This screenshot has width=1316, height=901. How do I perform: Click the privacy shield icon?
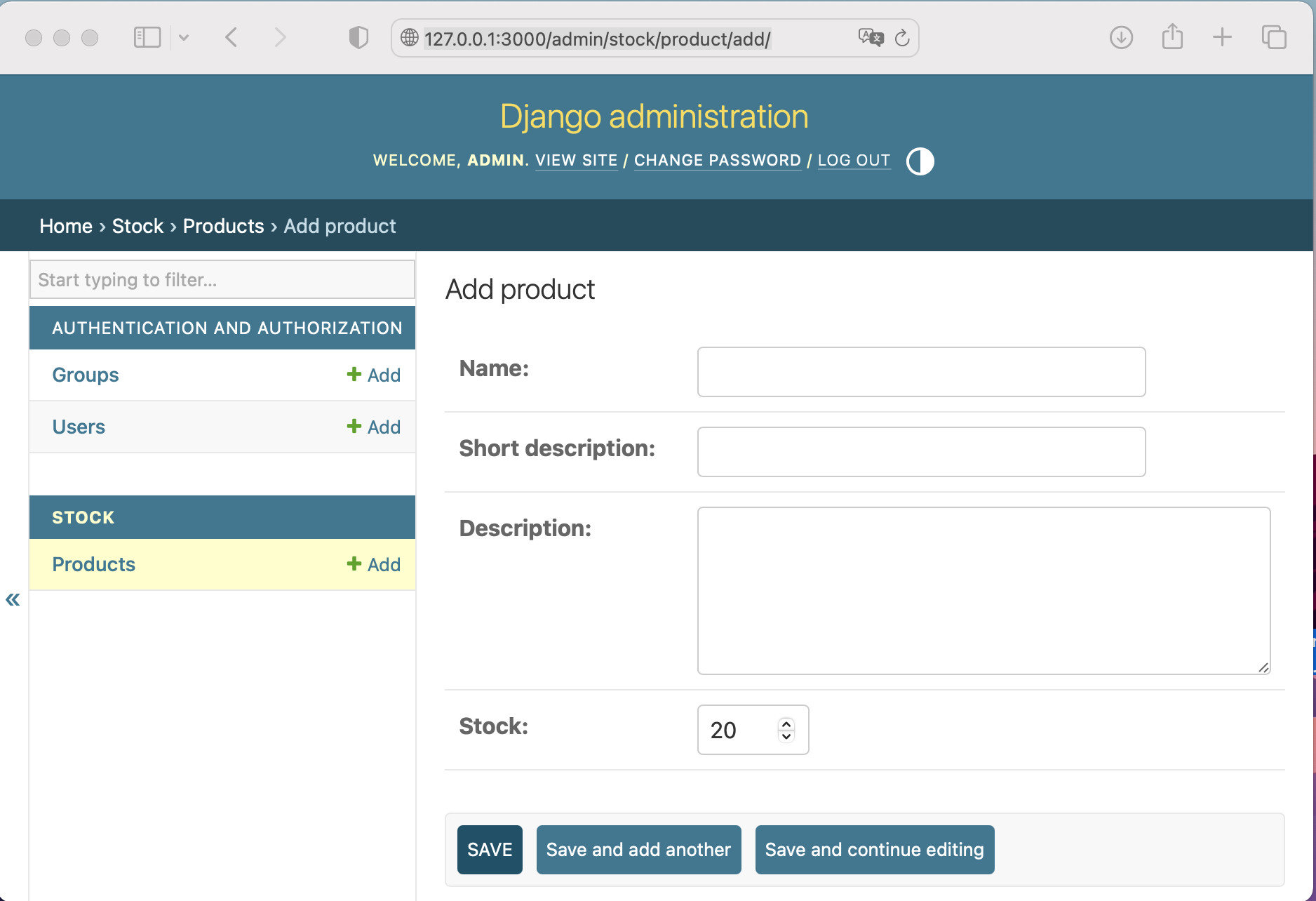point(358,37)
